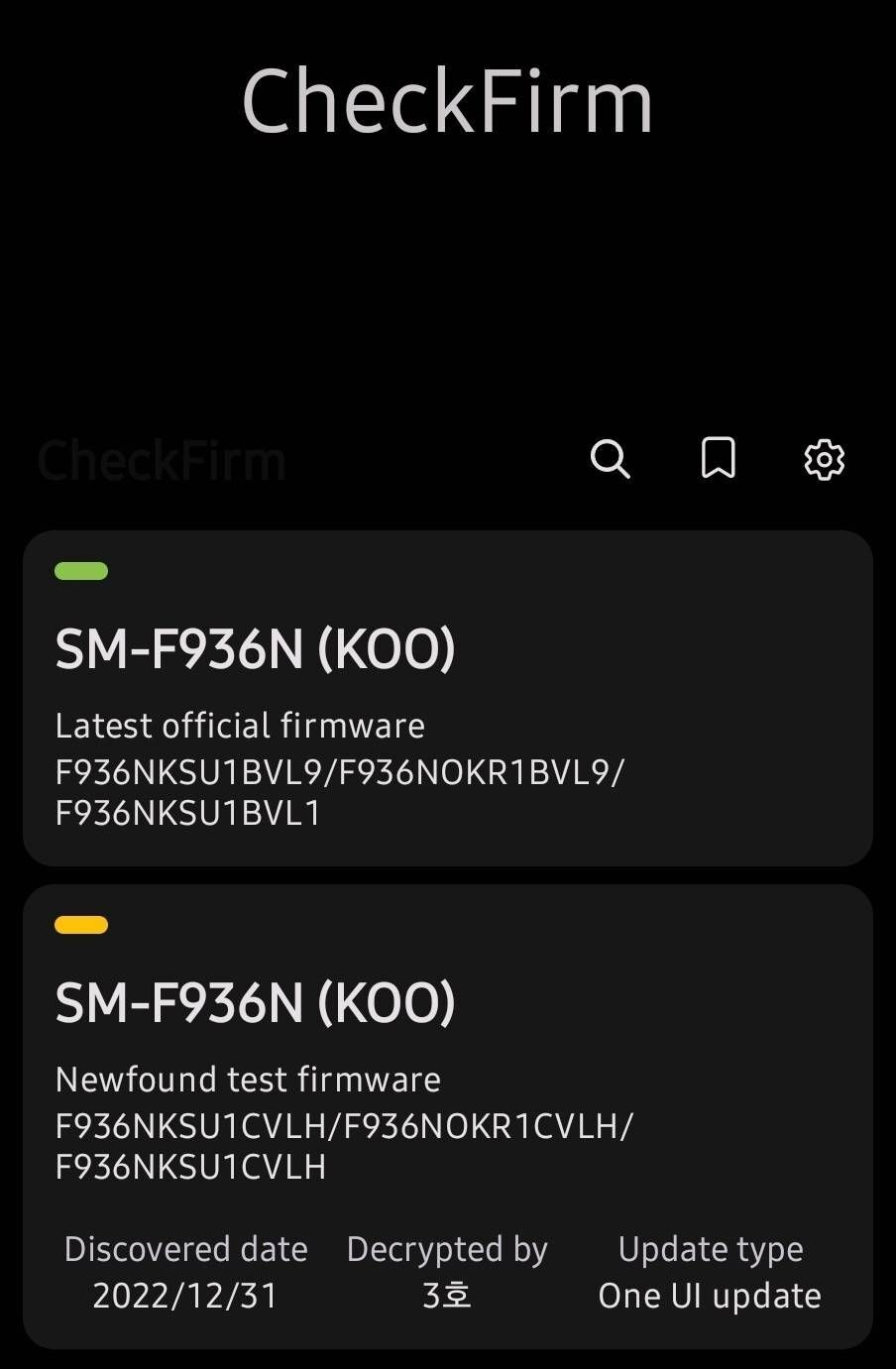
Task: Tap the F936NKSU1CVLH/F936NOKR1CVLH version line
Action: click(x=343, y=1126)
